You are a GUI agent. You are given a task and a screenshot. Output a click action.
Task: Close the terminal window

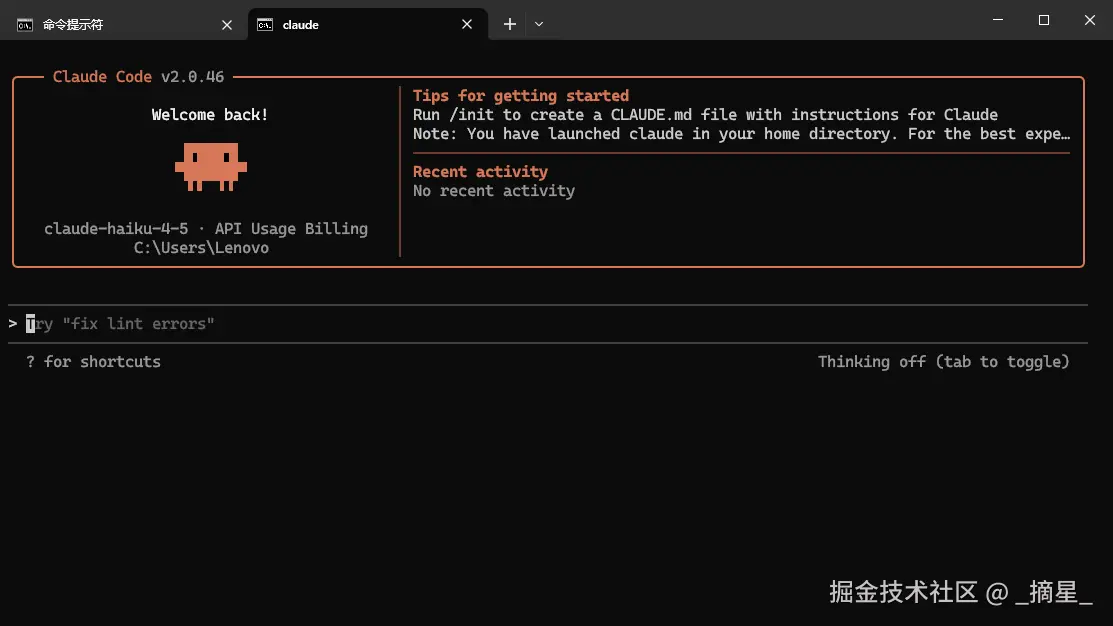point(1090,20)
